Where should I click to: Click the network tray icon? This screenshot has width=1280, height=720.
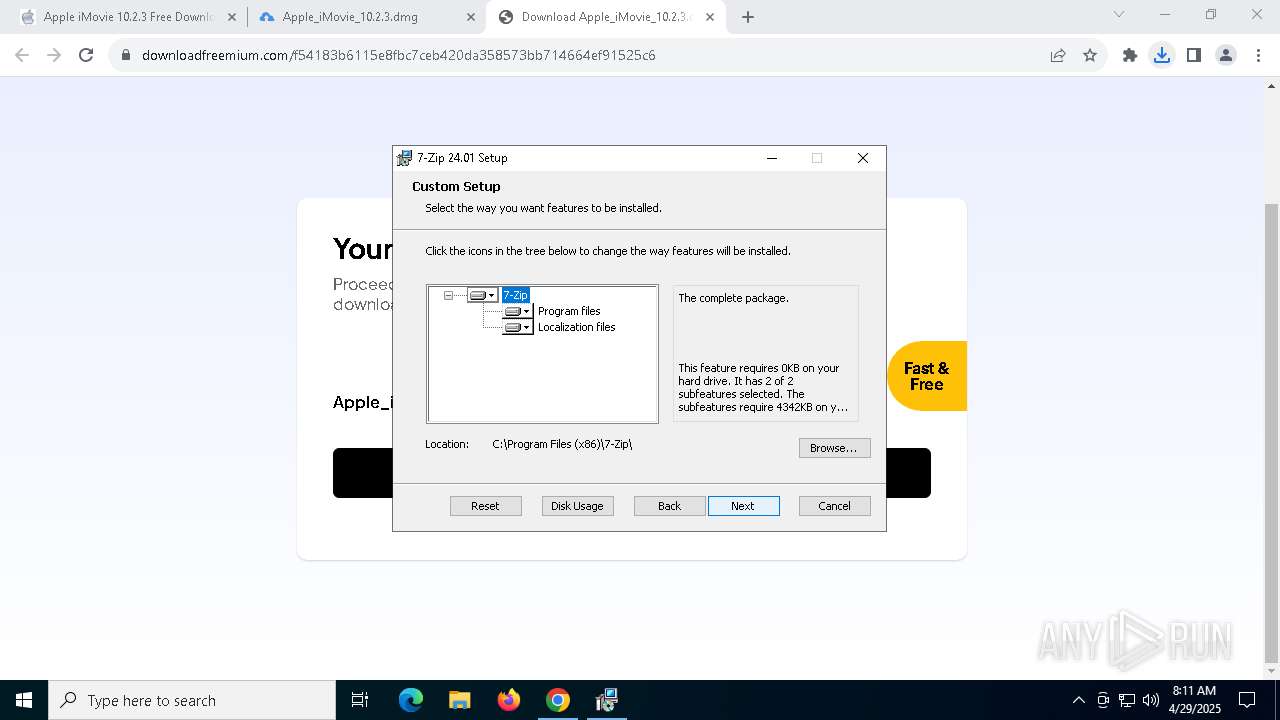tap(1127, 700)
